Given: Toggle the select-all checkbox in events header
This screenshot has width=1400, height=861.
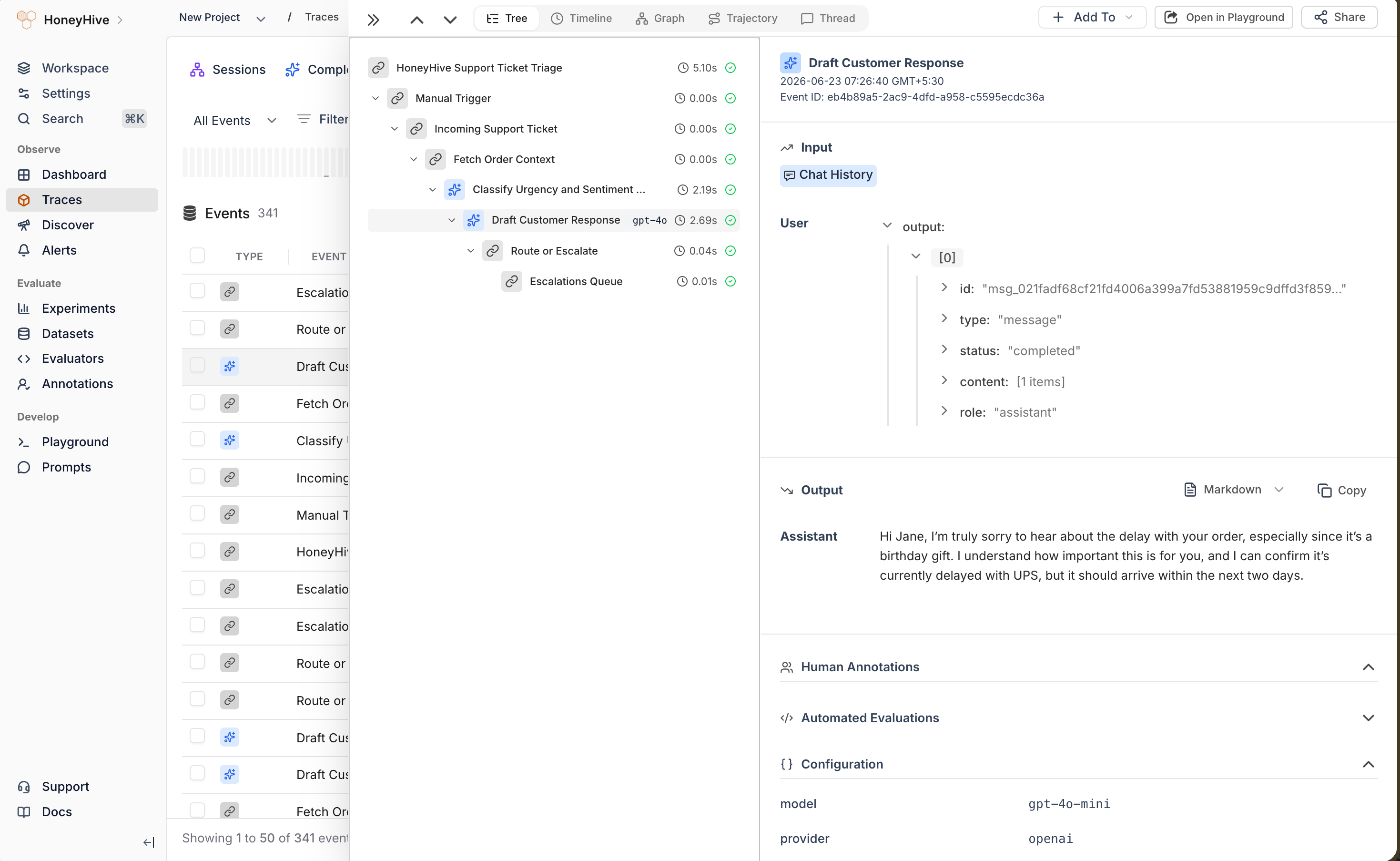Looking at the screenshot, I should tap(197, 255).
